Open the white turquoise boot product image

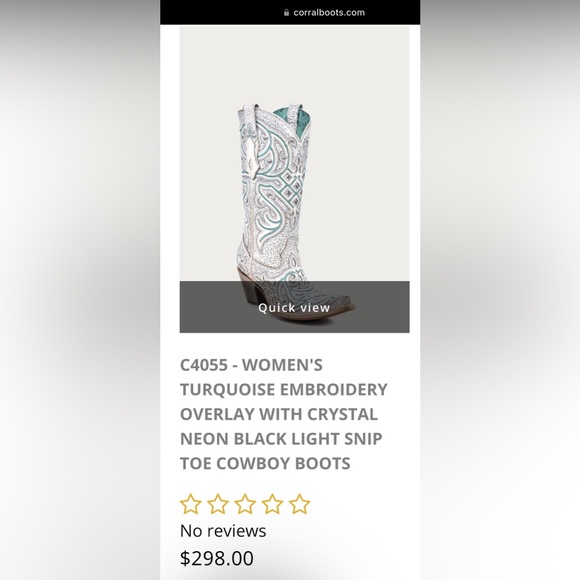coord(294,179)
